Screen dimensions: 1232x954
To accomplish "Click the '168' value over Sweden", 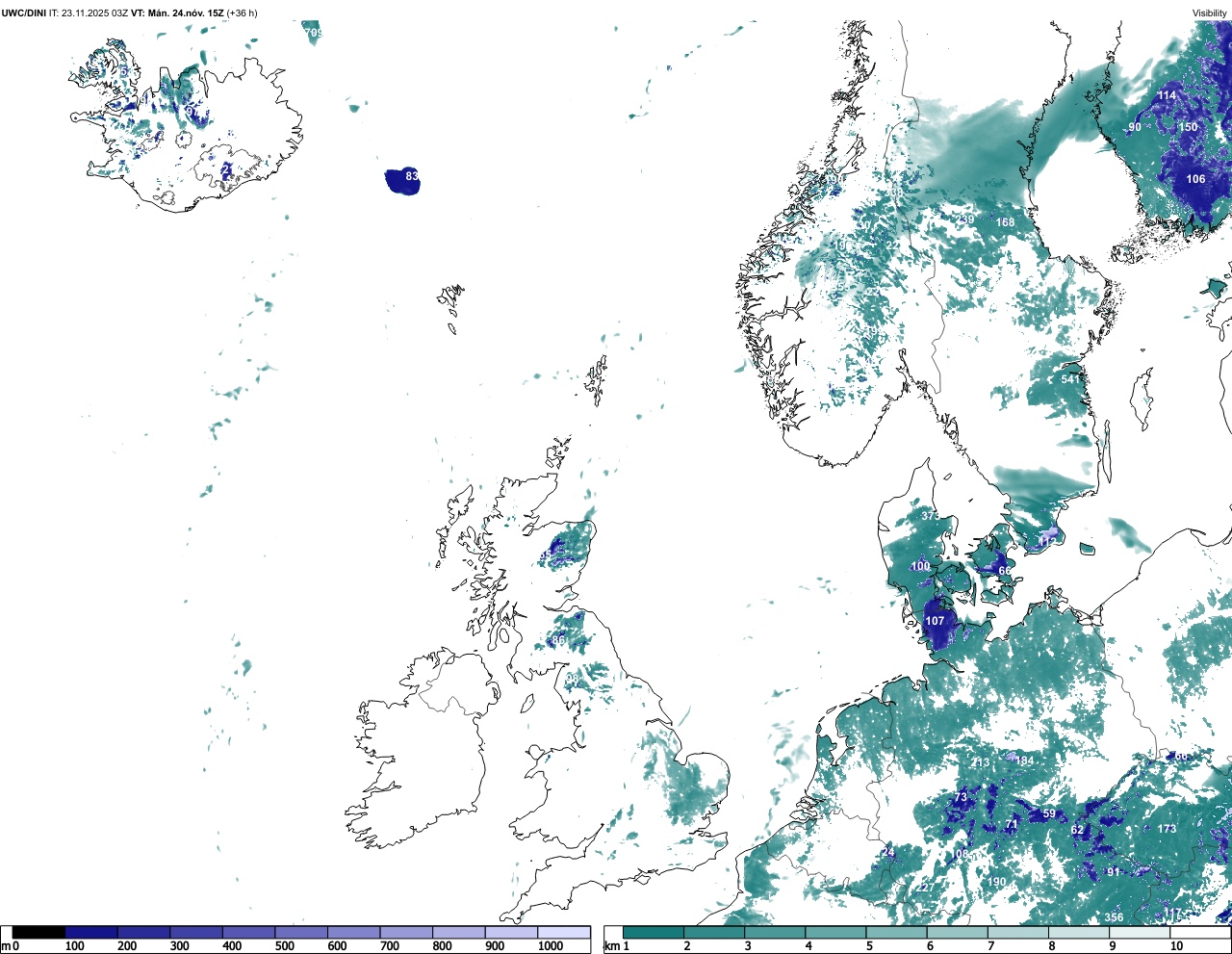I will tap(1005, 222).
